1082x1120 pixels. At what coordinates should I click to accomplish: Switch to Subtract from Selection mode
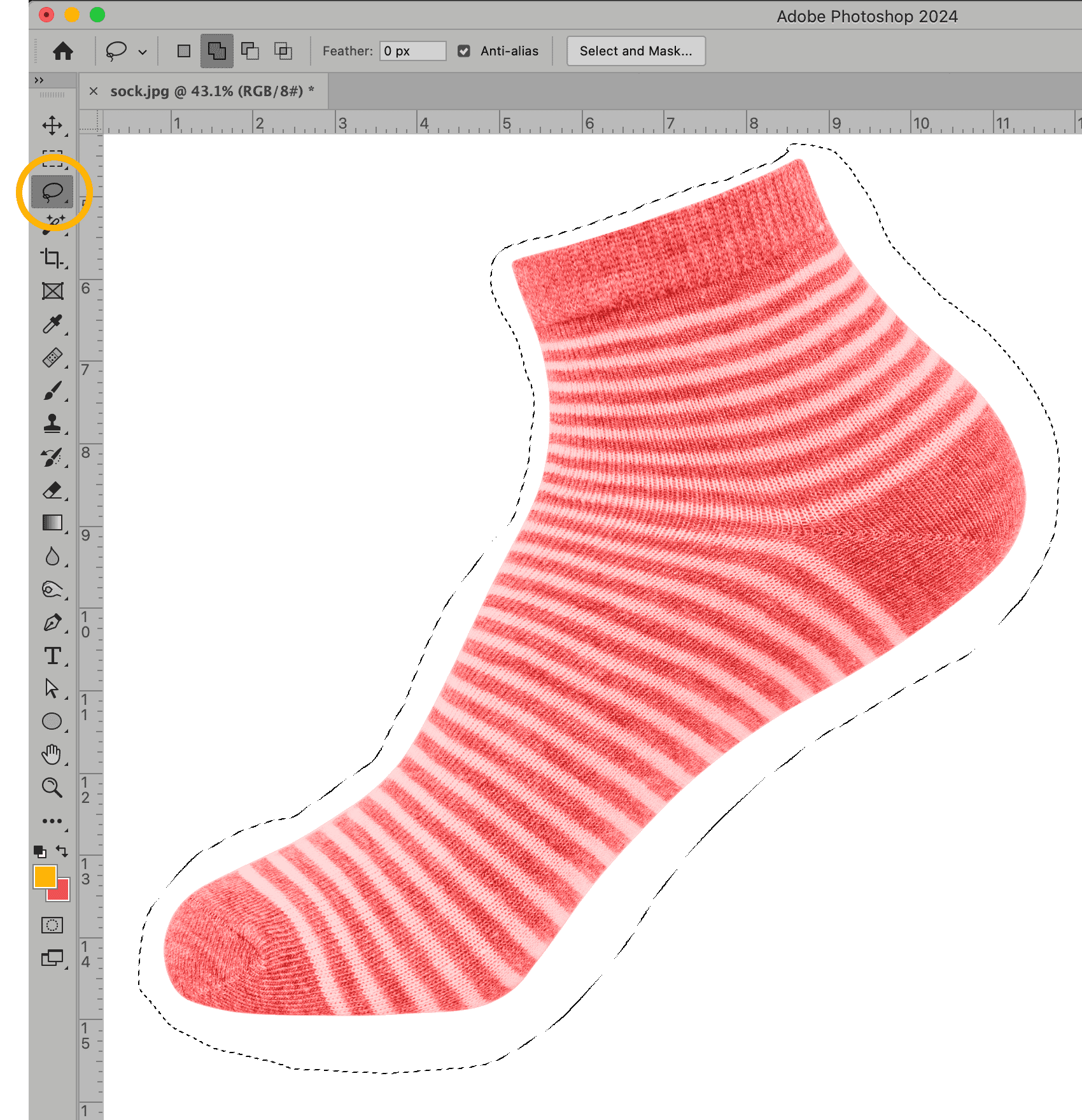pos(250,51)
